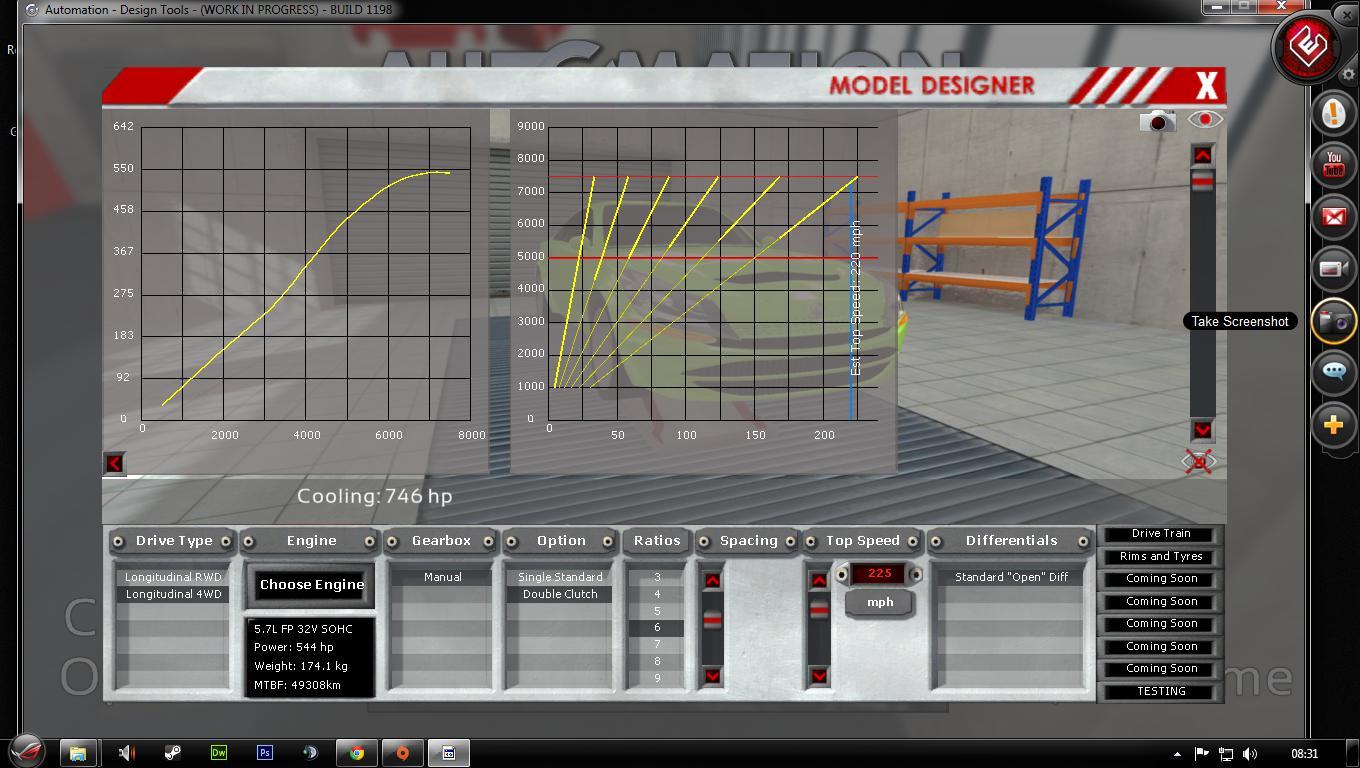Click the right knob beside Spacing header
Screen dimensions: 1360x768
(x=790, y=541)
